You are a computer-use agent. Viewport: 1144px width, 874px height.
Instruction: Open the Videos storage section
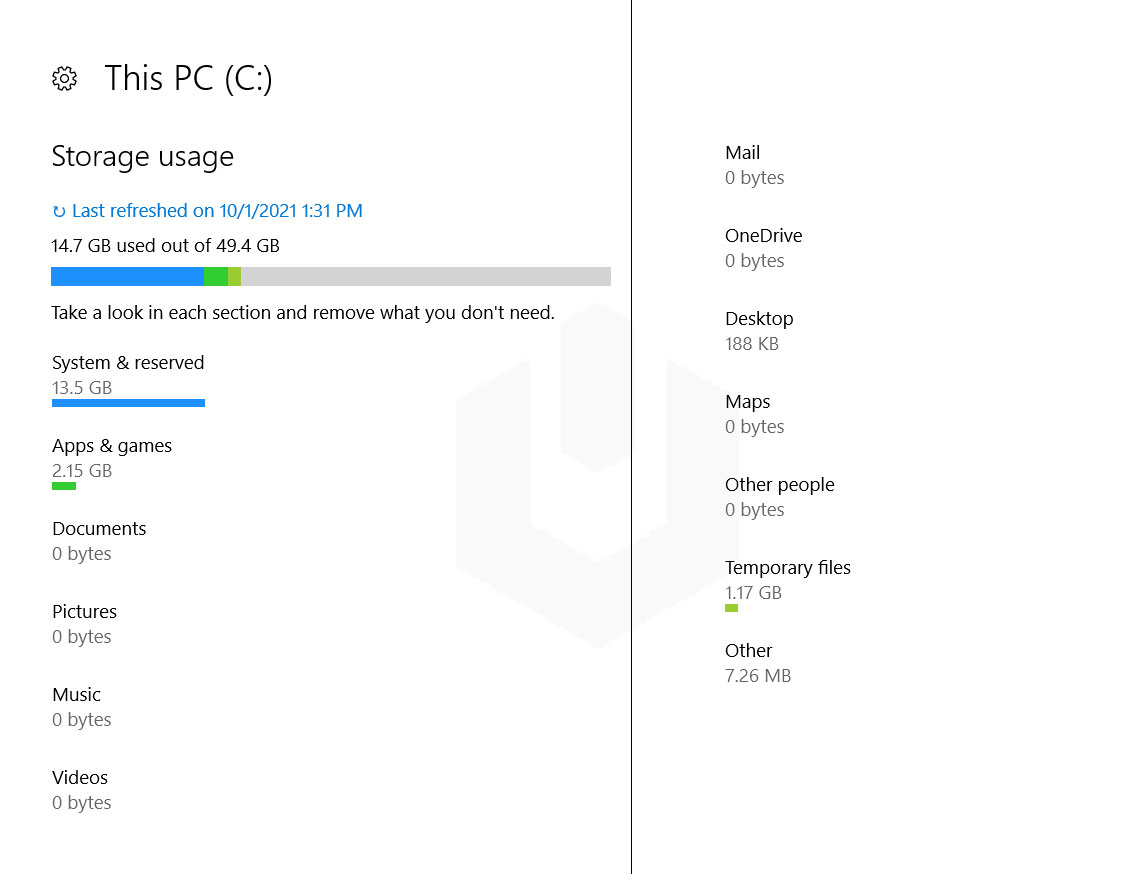tap(80, 777)
